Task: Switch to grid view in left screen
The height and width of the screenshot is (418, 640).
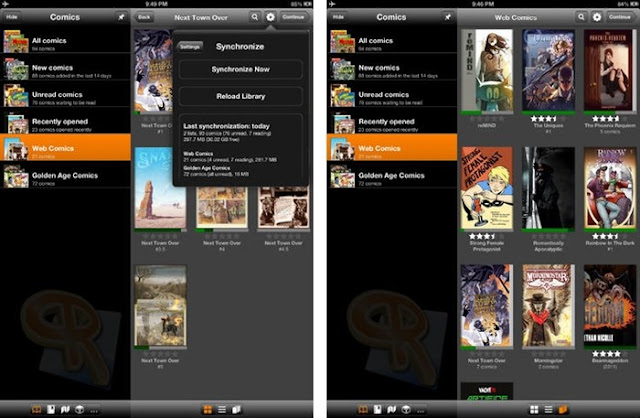Action: 208,409
